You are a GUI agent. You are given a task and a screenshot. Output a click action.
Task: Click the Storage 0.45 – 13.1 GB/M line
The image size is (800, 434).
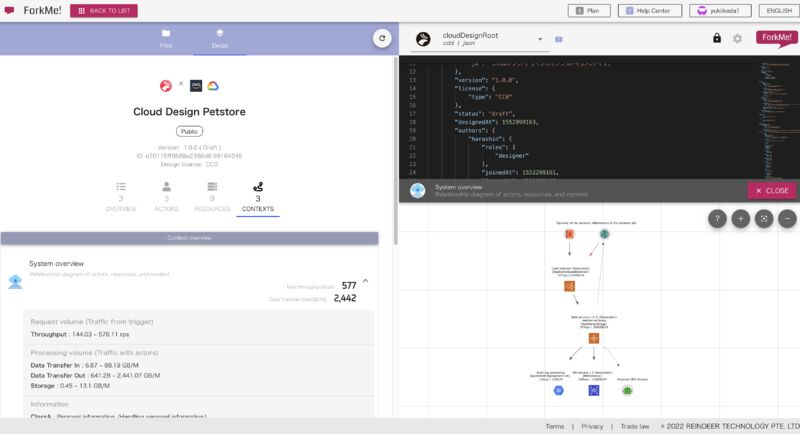[x=70, y=386]
